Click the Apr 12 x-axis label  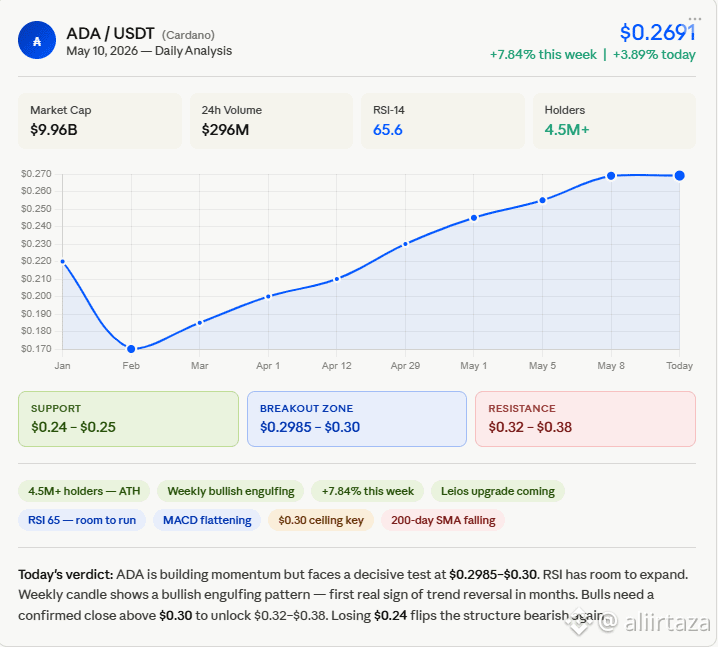pyautogui.click(x=337, y=365)
